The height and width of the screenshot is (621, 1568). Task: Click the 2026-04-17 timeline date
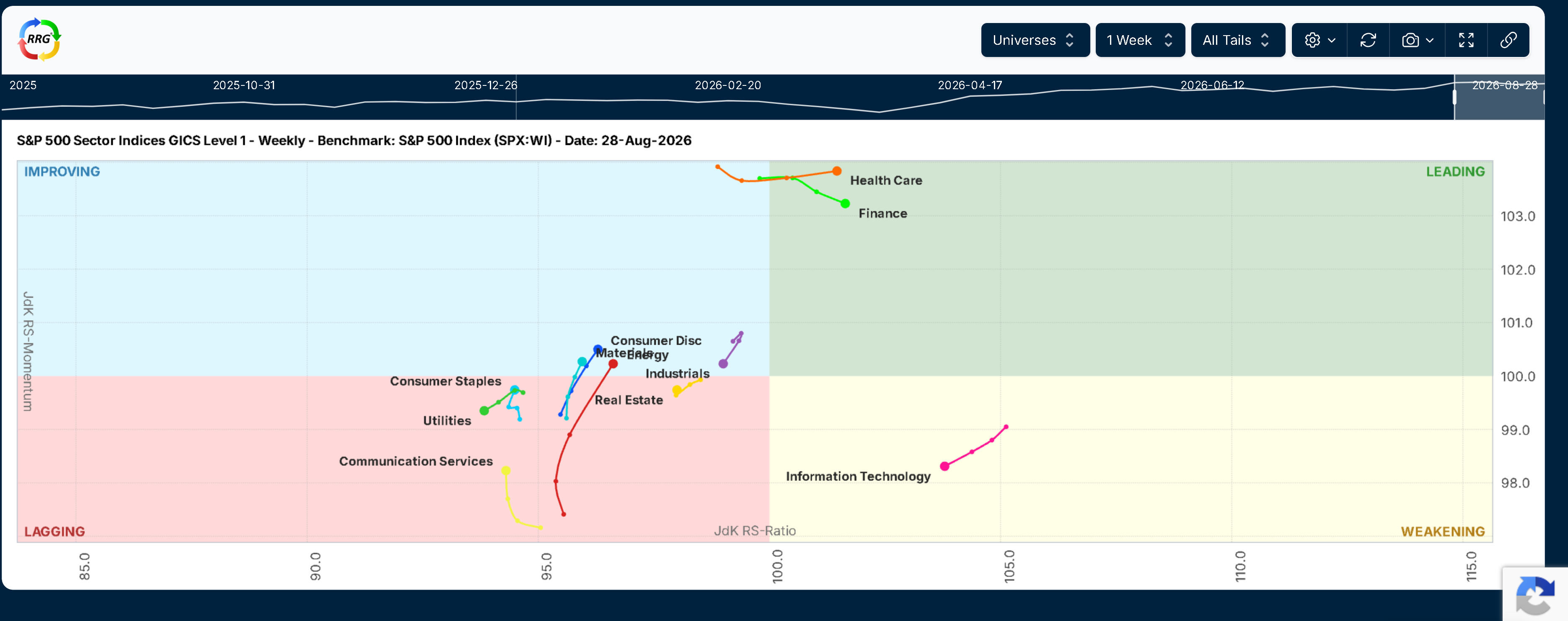(x=970, y=85)
